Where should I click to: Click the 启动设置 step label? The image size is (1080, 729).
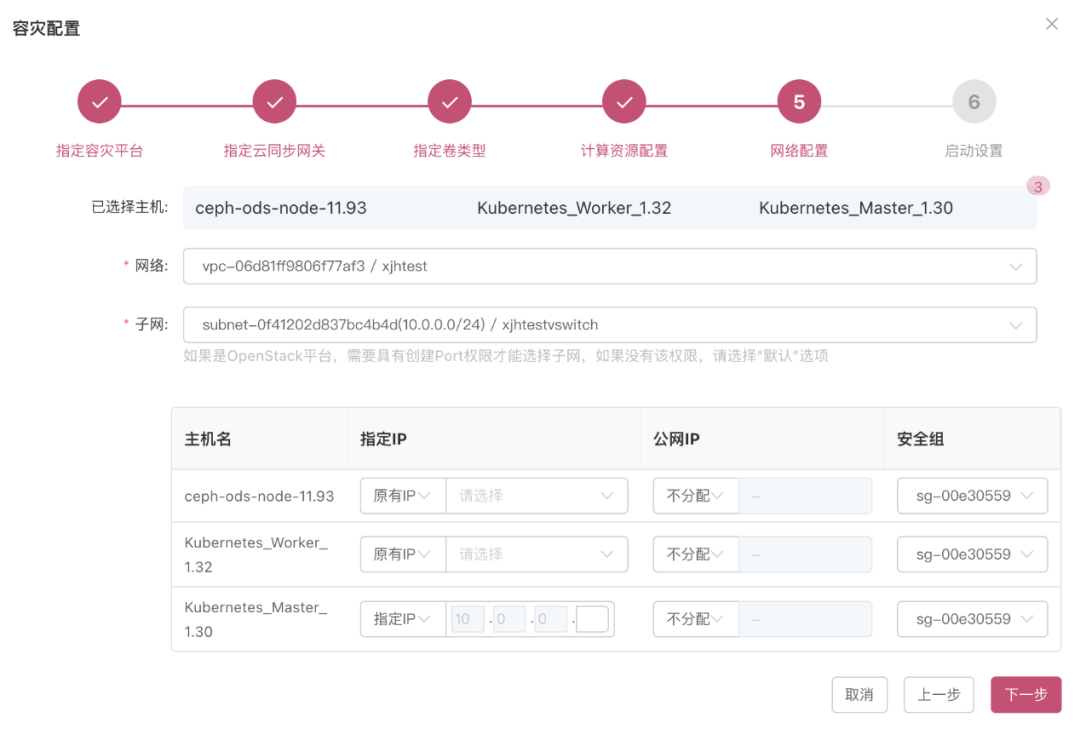[974, 151]
